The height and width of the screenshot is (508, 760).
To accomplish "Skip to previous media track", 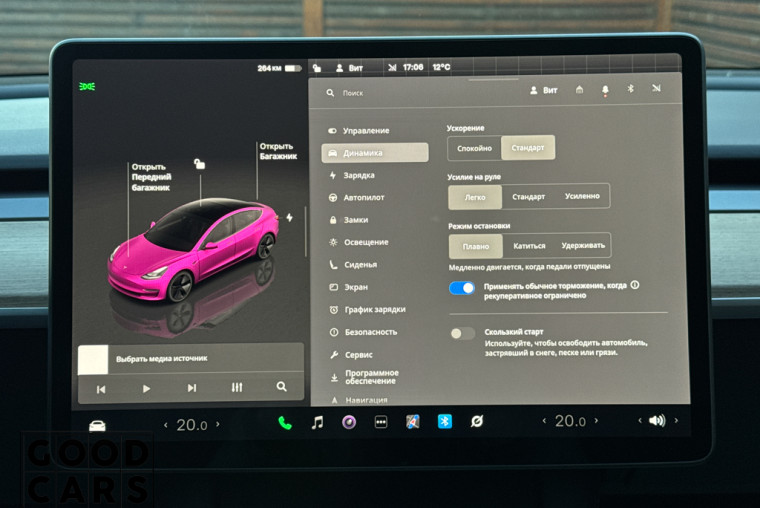I will click(x=101, y=389).
